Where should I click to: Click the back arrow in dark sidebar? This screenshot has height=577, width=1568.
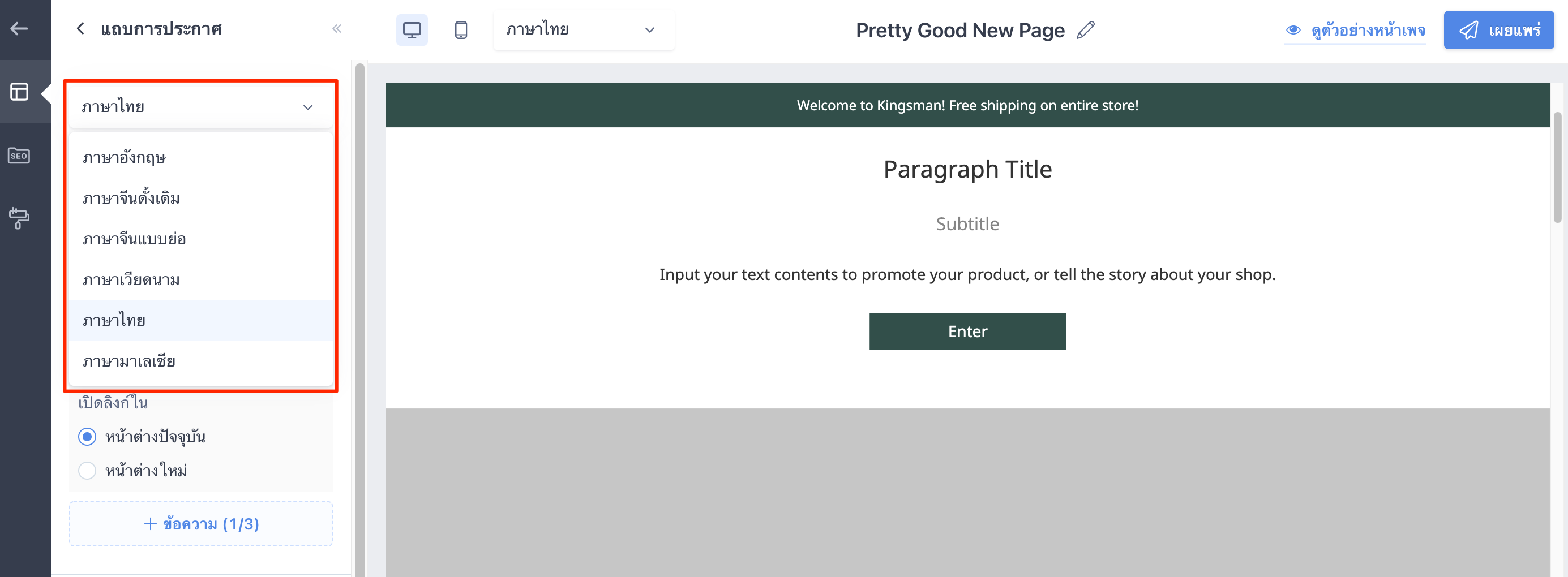tap(19, 29)
